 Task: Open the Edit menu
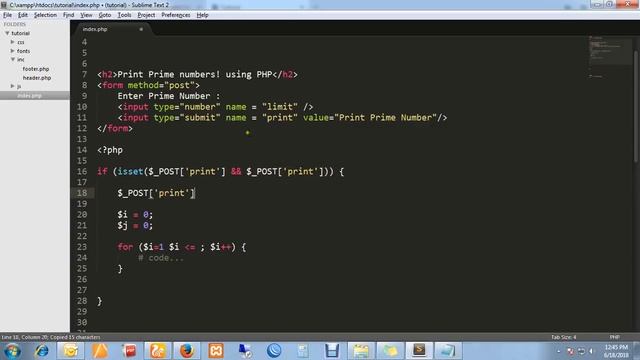(x=23, y=15)
